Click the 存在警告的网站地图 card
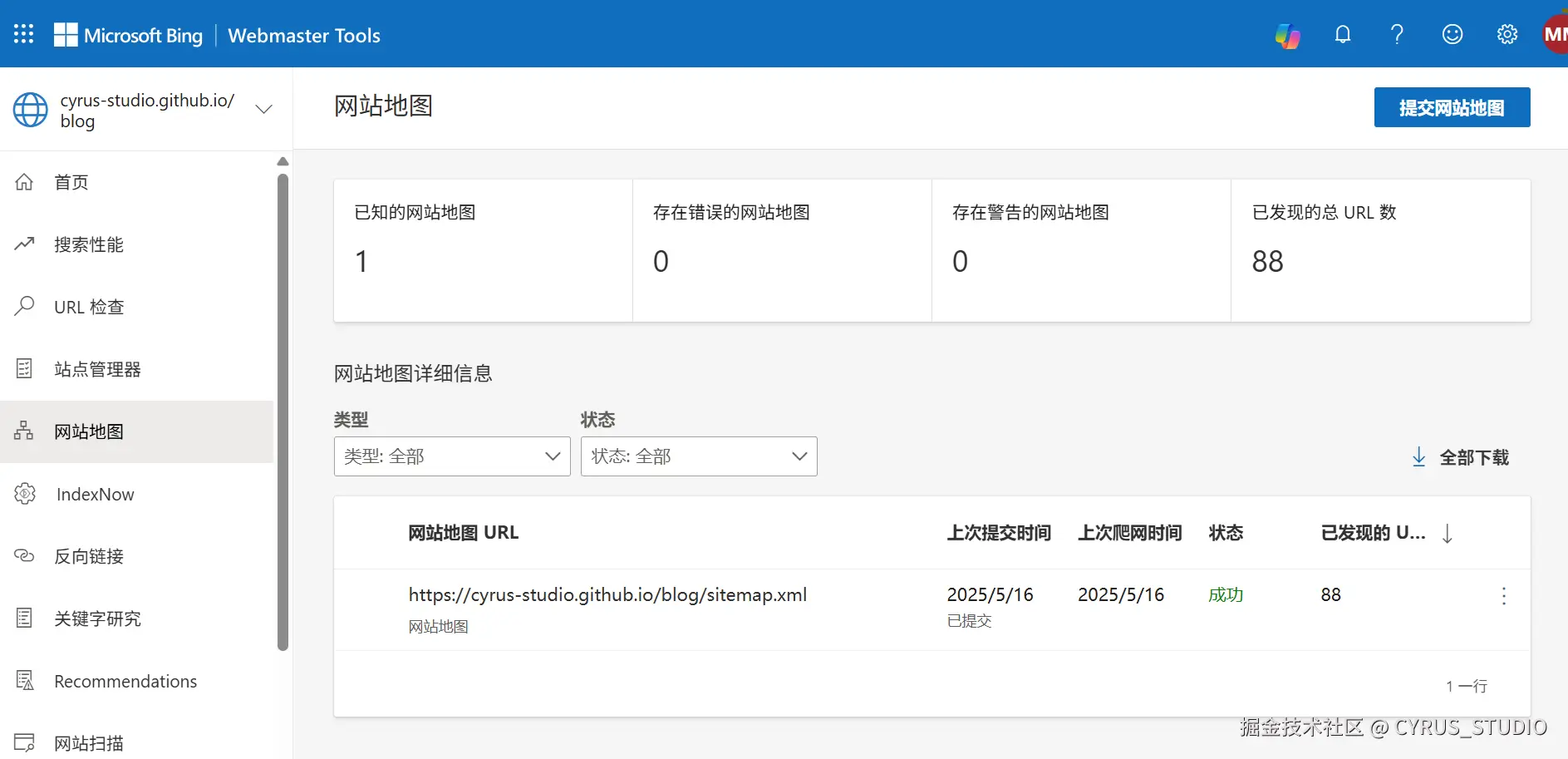Viewport: 1568px width, 759px height. (x=1081, y=250)
